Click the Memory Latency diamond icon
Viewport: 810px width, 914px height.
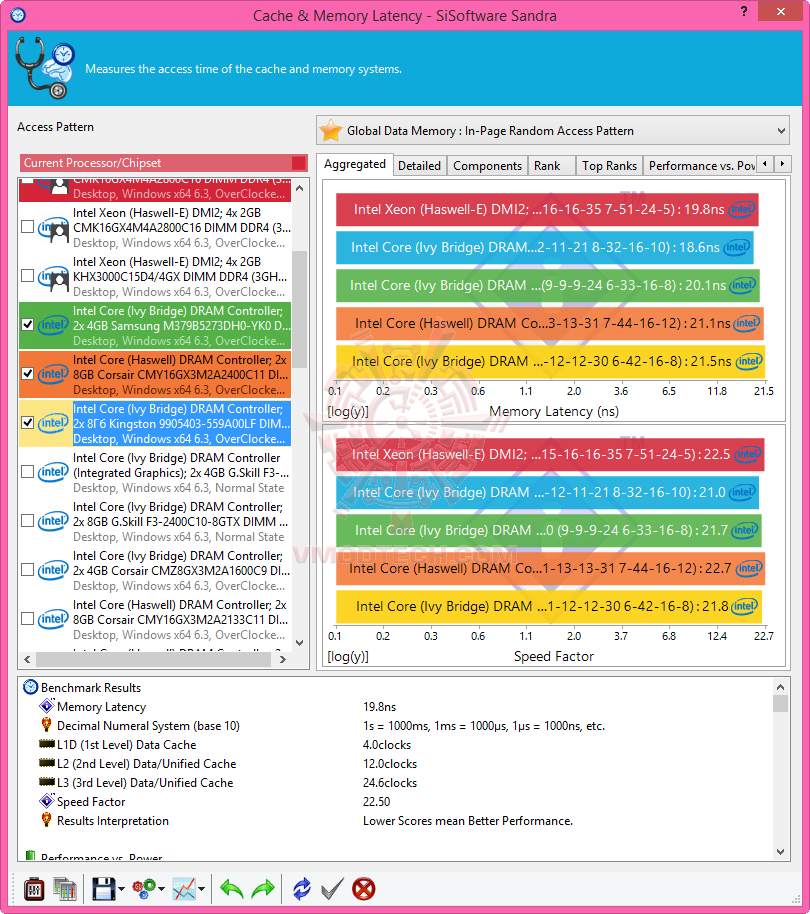(47, 706)
